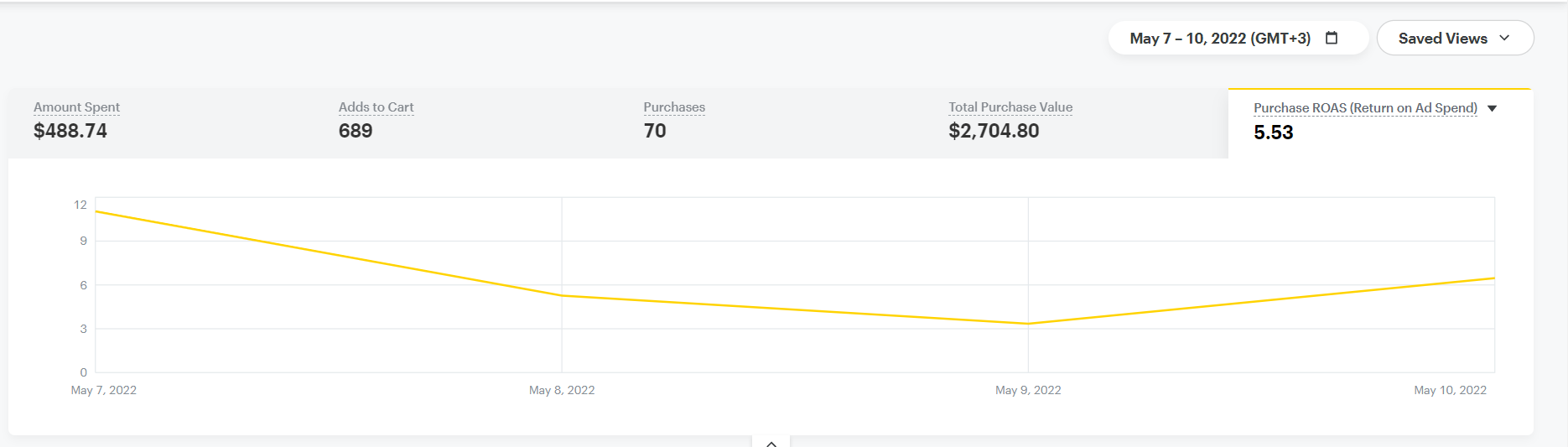Click the May 8, 2022 axis label
This screenshot has width=1568, height=447.
pyautogui.click(x=562, y=390)
